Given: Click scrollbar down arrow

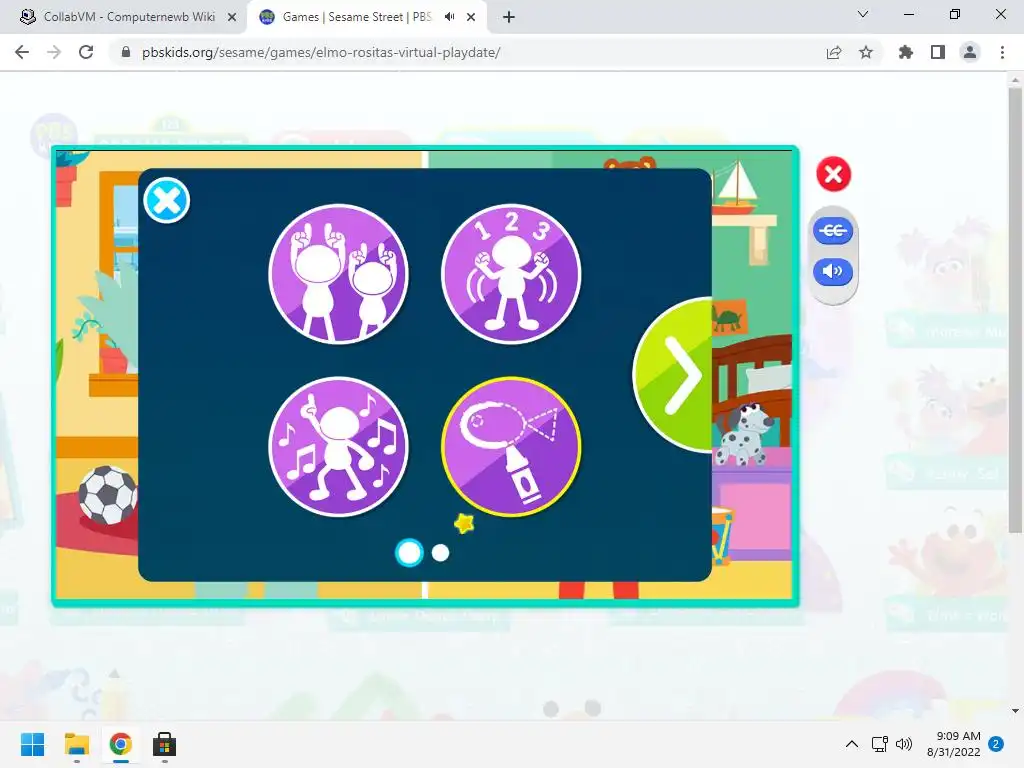Looking at the screenshot, I should click(x=1015, y=711).
